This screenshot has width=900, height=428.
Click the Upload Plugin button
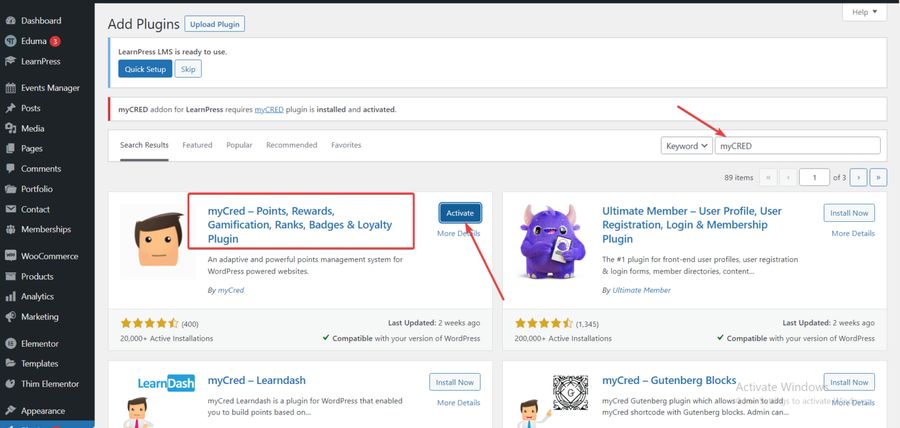pos(215,24)
